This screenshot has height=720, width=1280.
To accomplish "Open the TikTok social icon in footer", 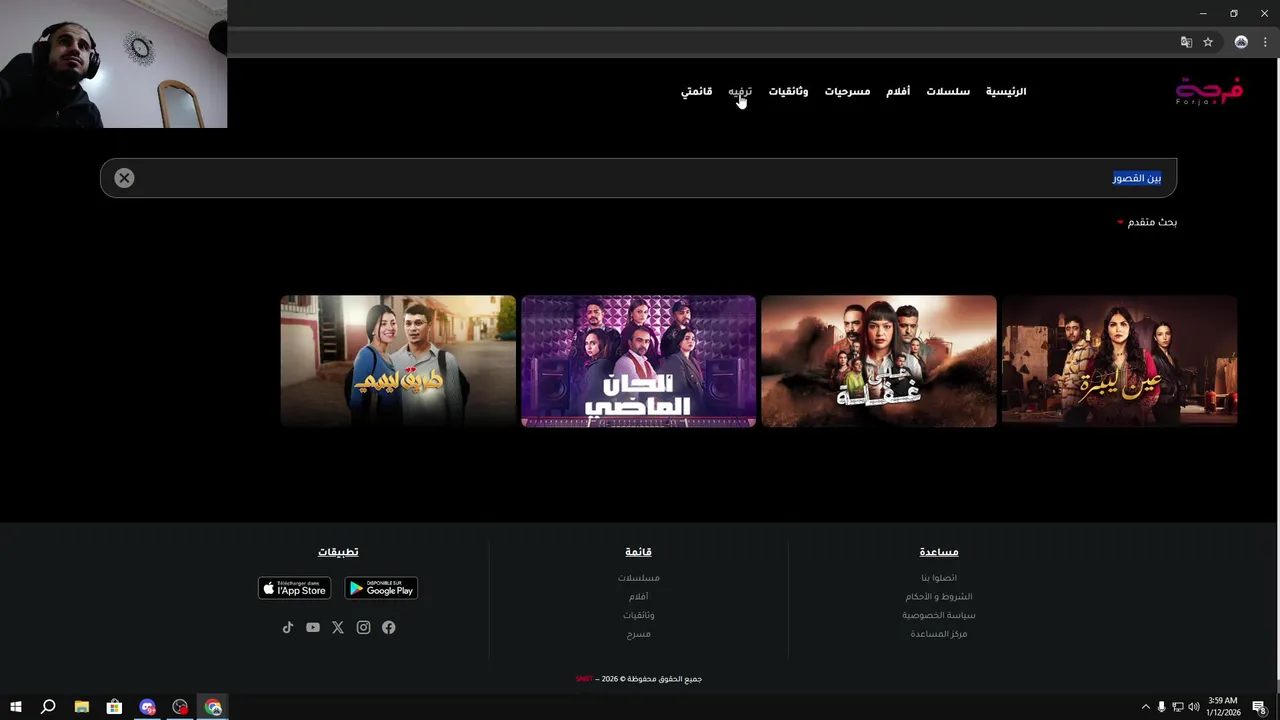I will (x=288, y=627).
